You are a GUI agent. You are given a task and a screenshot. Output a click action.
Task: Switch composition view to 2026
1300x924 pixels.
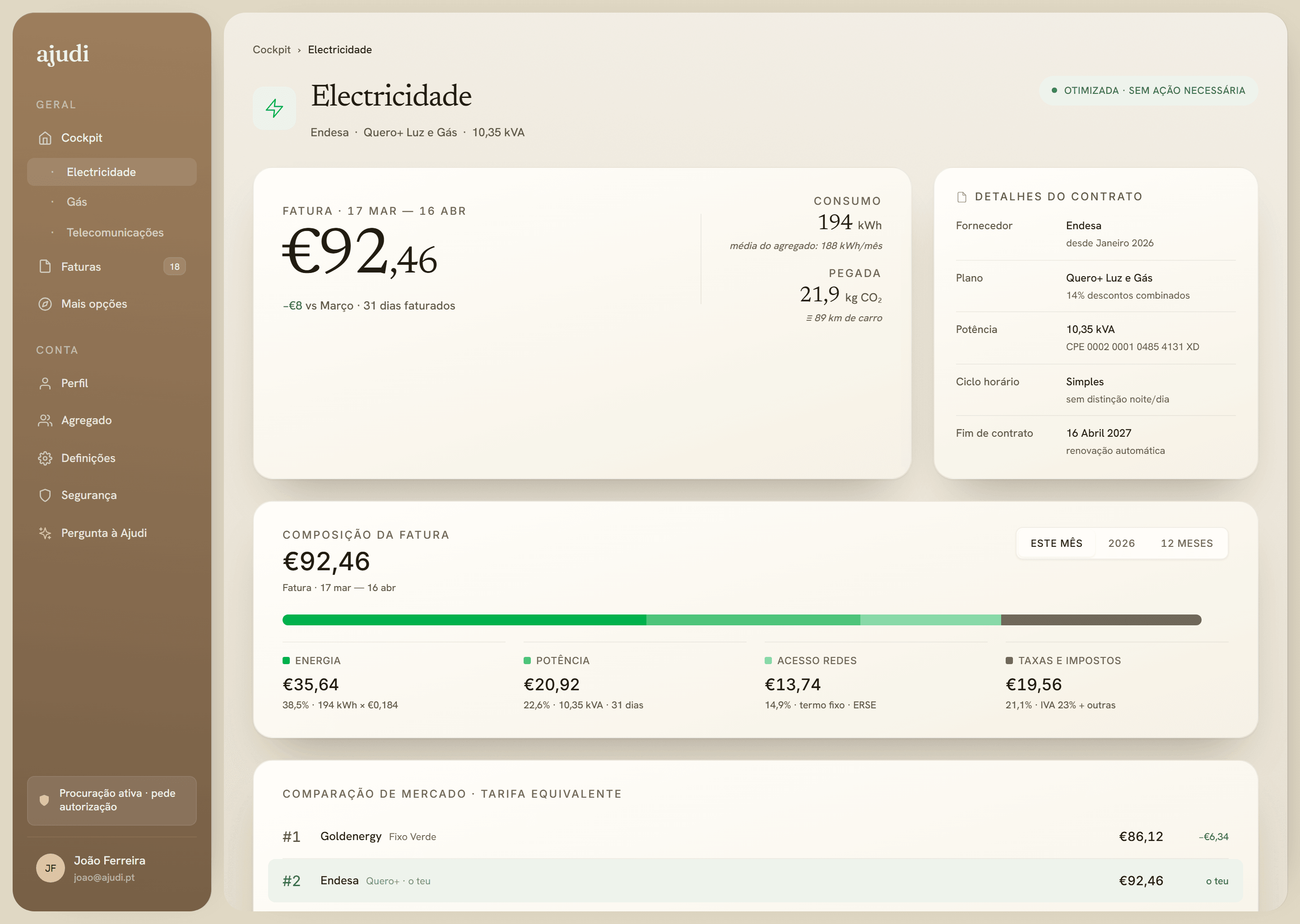tap(1121, 543)
